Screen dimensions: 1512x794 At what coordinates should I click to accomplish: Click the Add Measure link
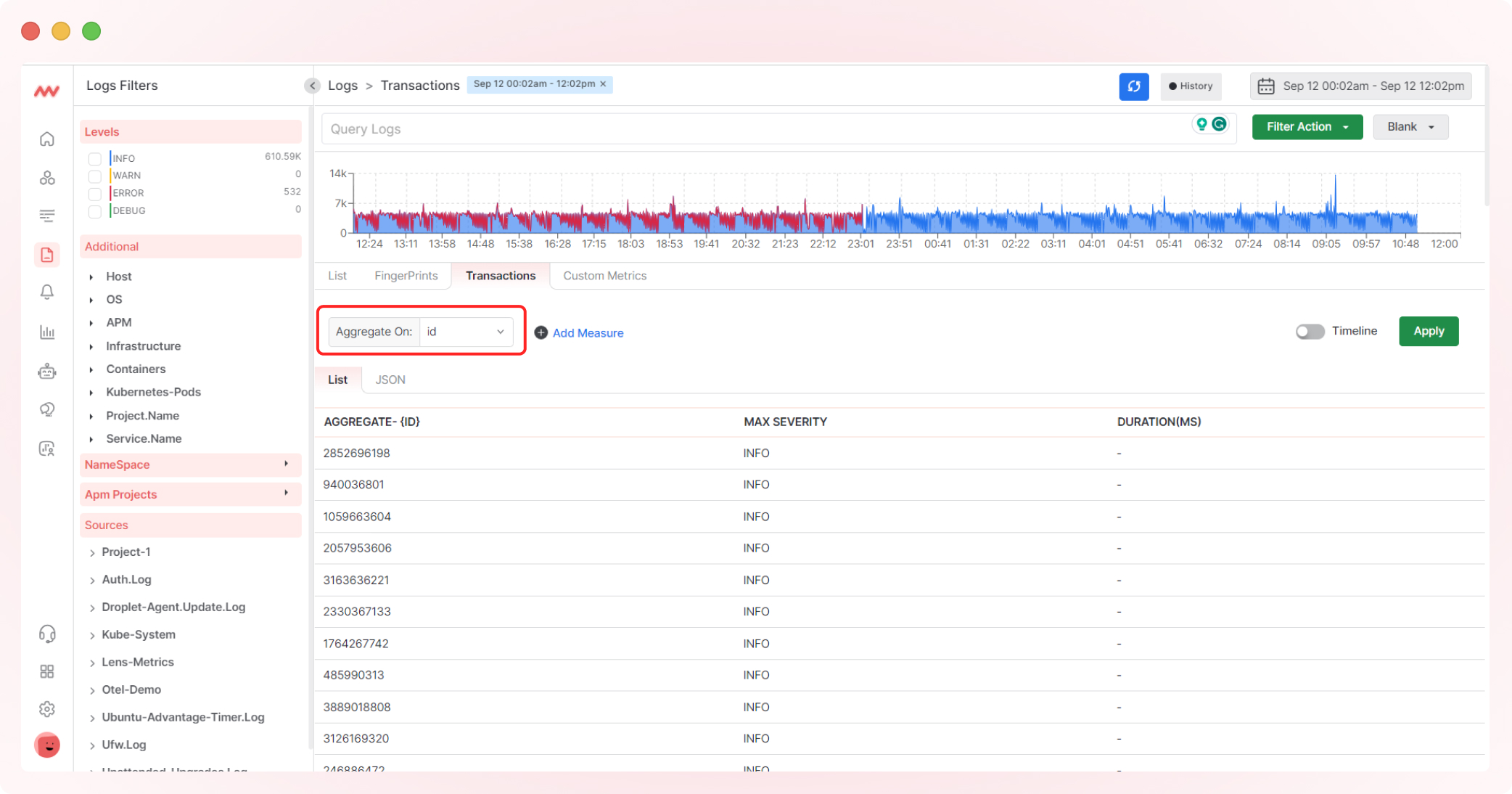click(587, 333)
